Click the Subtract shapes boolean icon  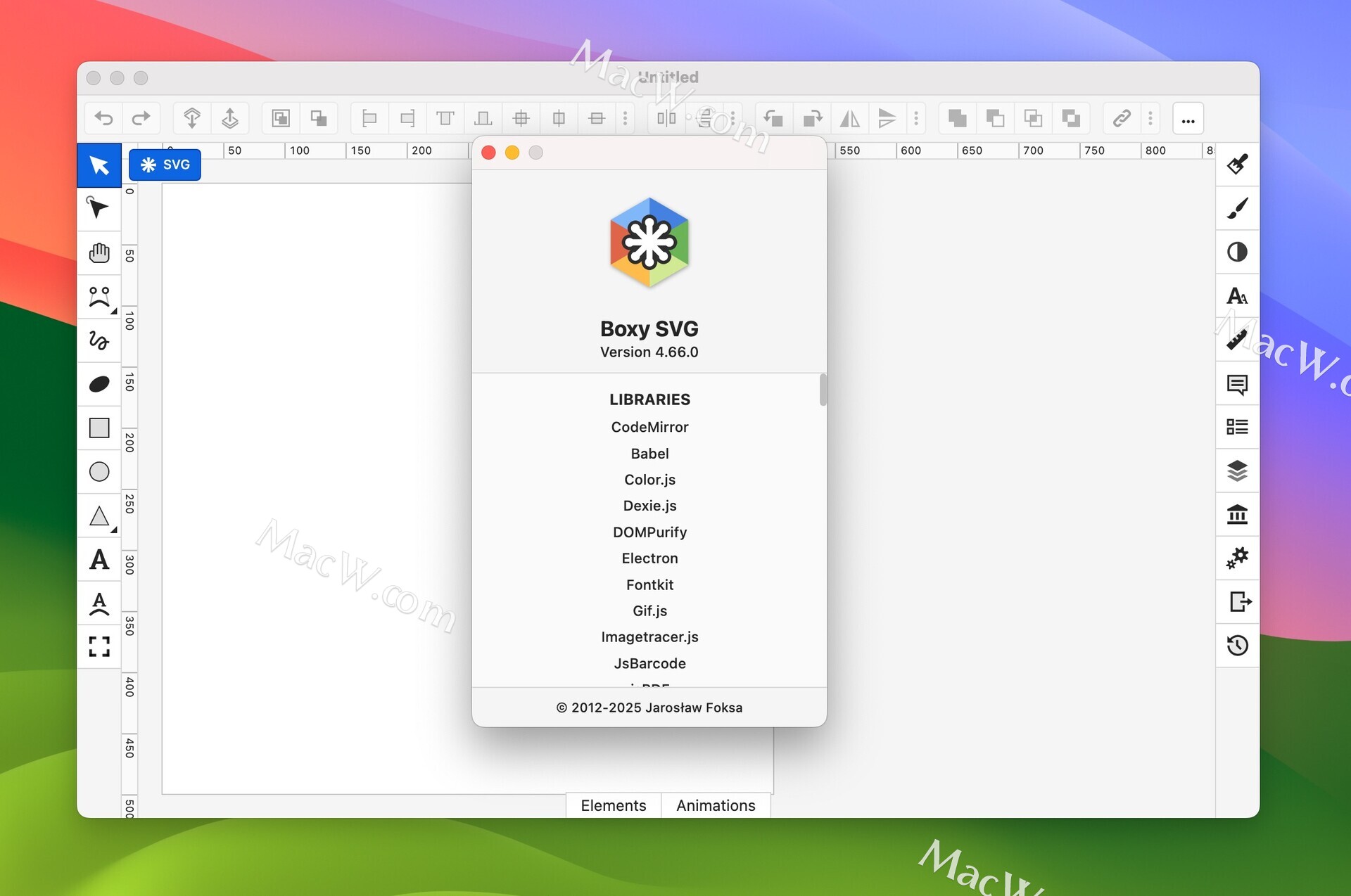(x=995, y=118)
